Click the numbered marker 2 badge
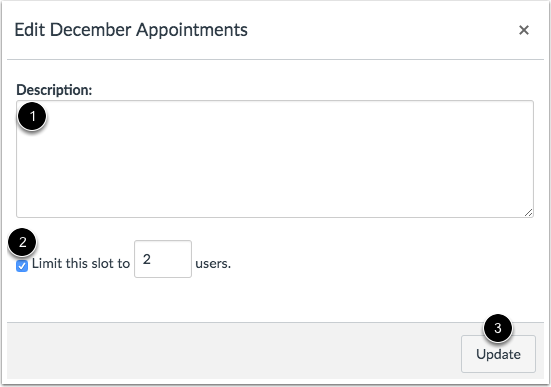 (22, 242)
